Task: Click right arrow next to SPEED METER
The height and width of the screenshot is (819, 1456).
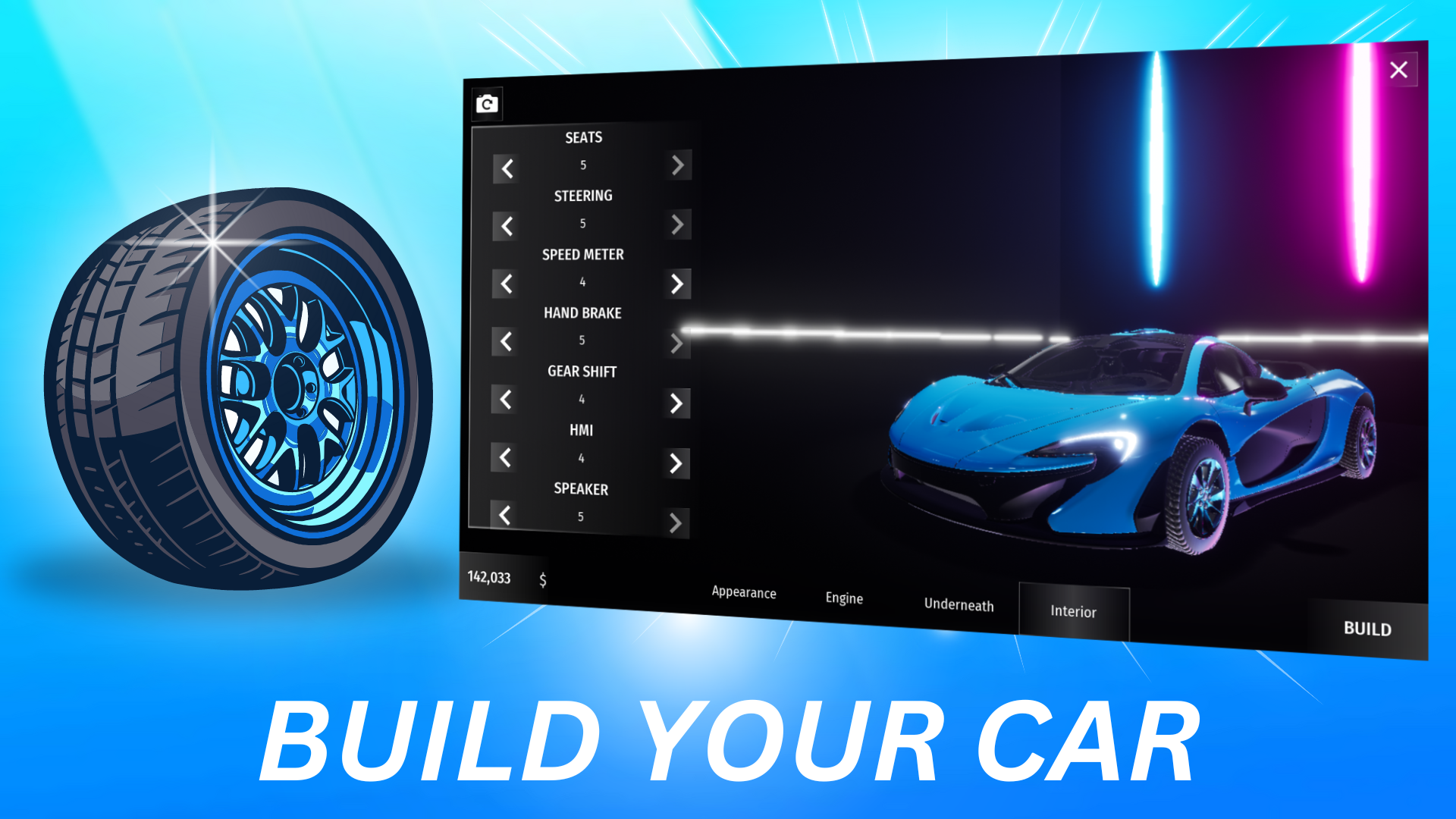Action: pyautogui.click(x=678, y=283)
